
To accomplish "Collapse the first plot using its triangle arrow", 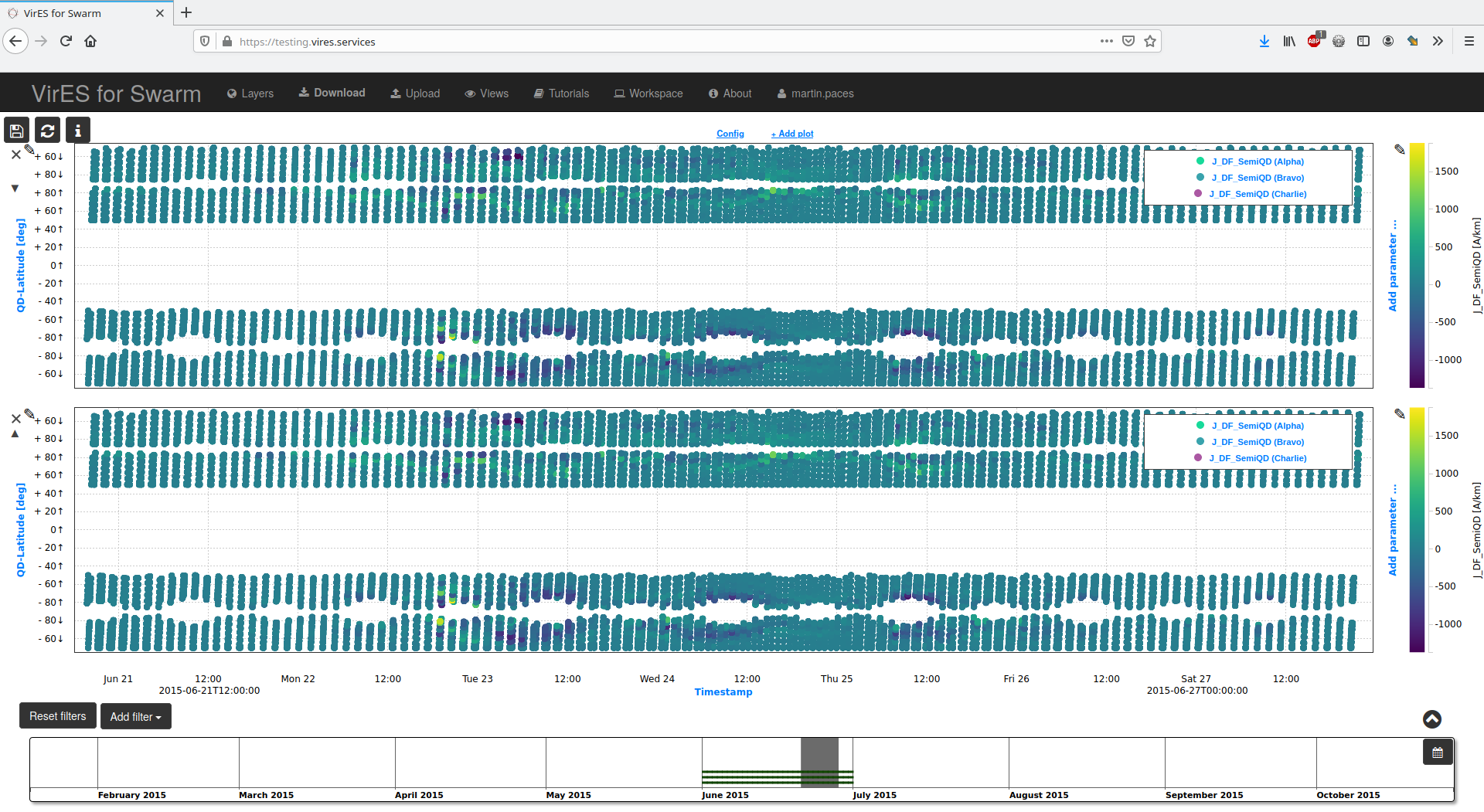I will coord(14,188).
